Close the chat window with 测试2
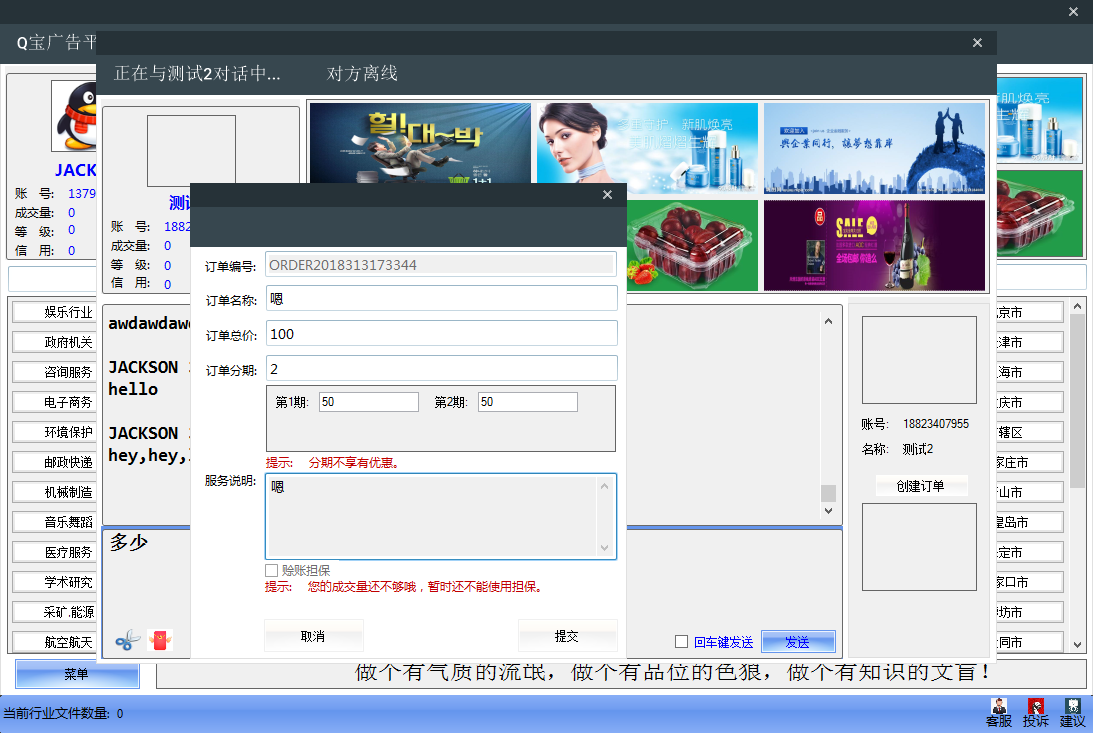The height and width of the screenshot is (733, 1093). click(978, 43)
